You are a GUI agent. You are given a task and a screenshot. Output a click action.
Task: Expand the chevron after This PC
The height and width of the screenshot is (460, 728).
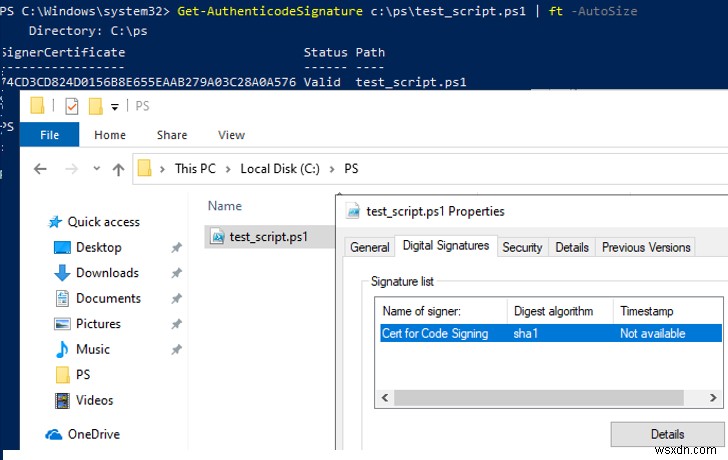tap(228, 169)
